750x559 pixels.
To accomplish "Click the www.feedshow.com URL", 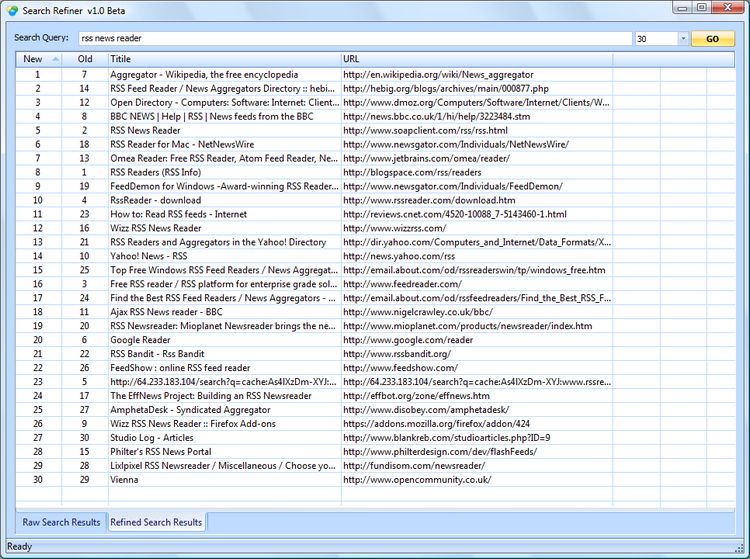I will pyautogui.click(x=400, y=367).
